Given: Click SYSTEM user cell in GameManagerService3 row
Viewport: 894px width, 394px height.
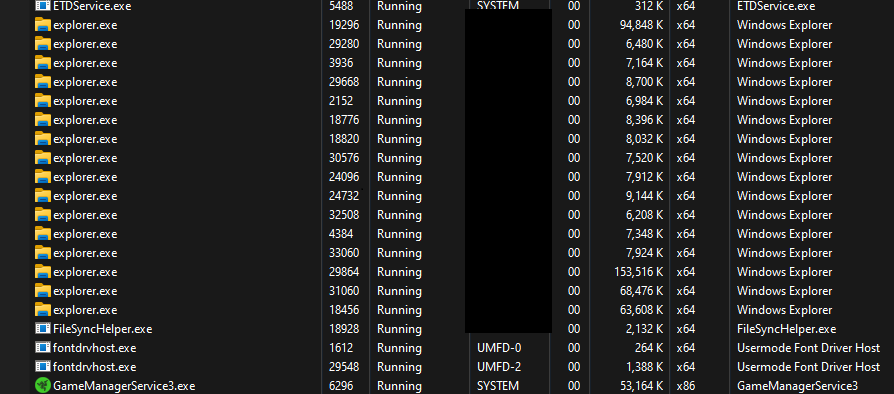Looking at the screenshot, I should 498,386.
